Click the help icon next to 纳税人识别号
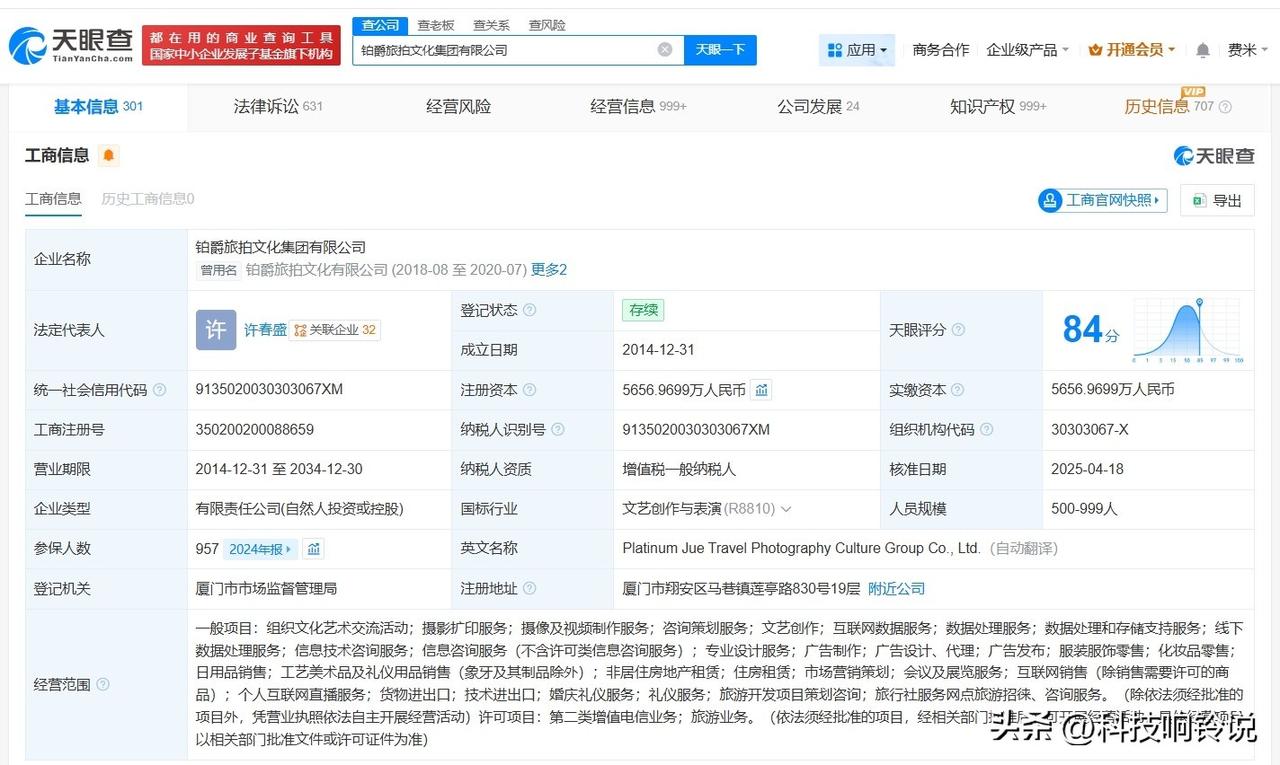Image resolution: width=1280 pixels, height=765 pixels. 558,429
